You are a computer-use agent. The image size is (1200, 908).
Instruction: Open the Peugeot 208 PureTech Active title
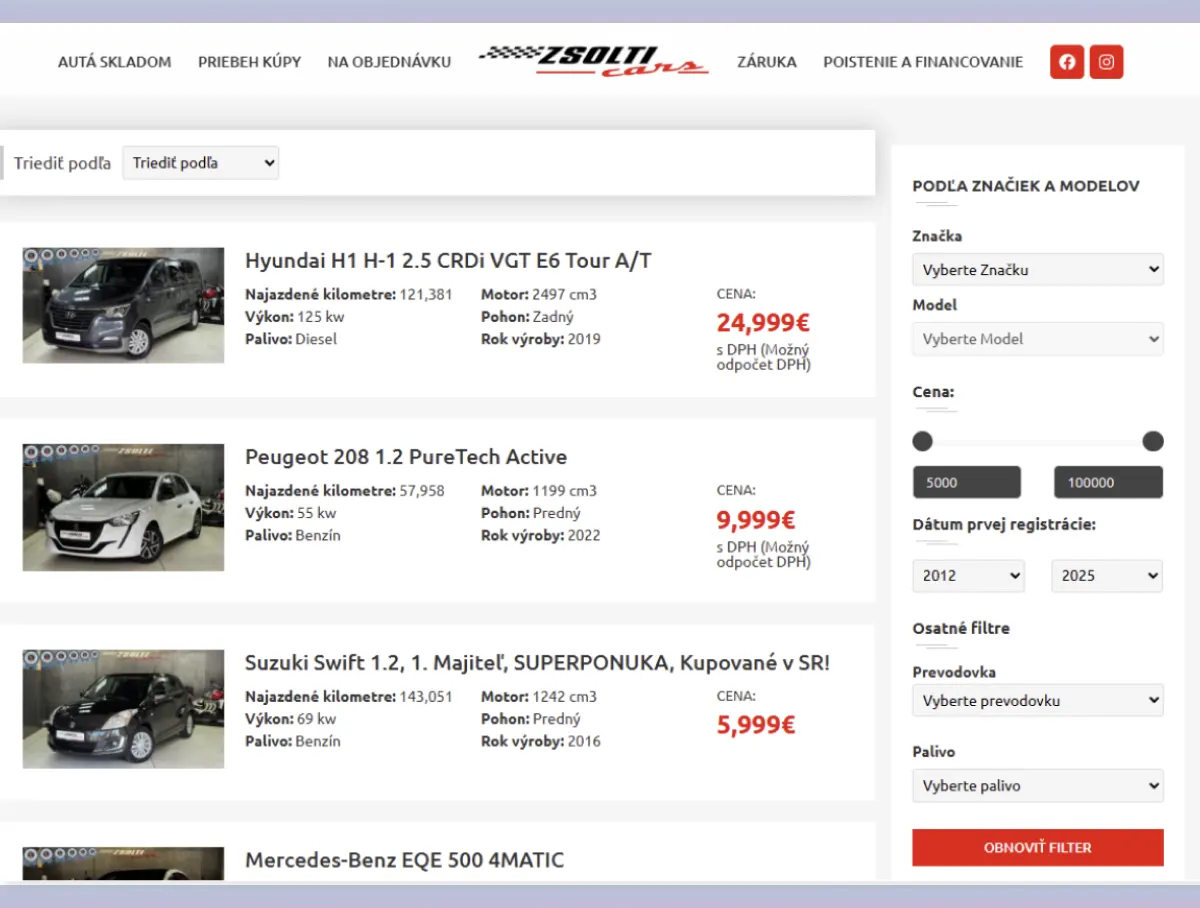coord(406,457)
